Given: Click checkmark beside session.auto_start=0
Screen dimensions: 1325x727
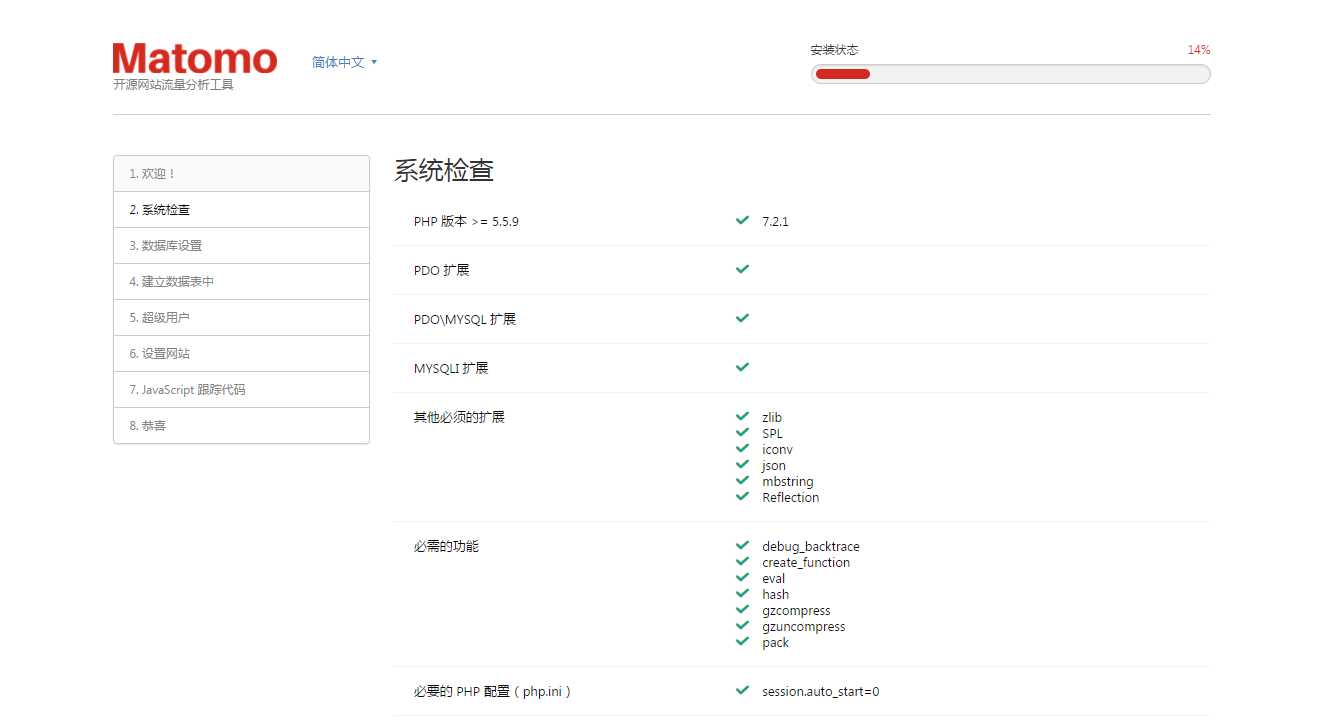Looking at the screenshot, I should 742,690.
